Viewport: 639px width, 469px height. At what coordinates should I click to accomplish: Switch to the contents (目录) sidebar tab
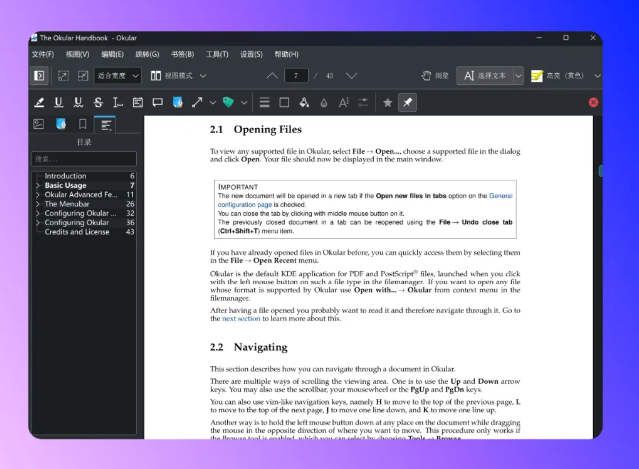(106, 124)
